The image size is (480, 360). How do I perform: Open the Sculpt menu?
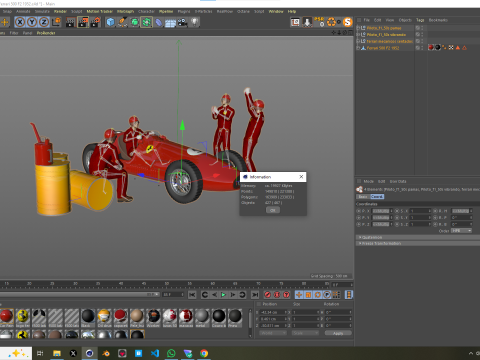(x=77, y=11)
